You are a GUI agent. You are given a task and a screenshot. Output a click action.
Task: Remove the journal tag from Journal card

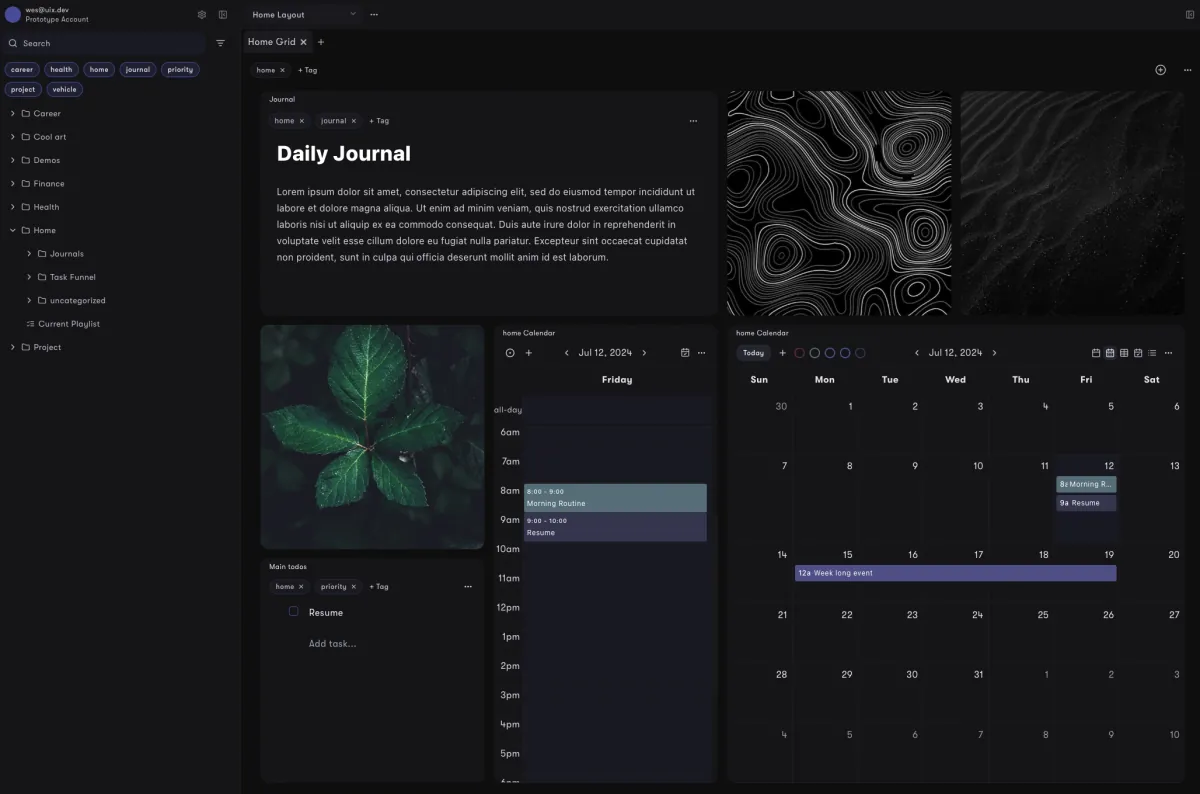click(x=353, y=121)
